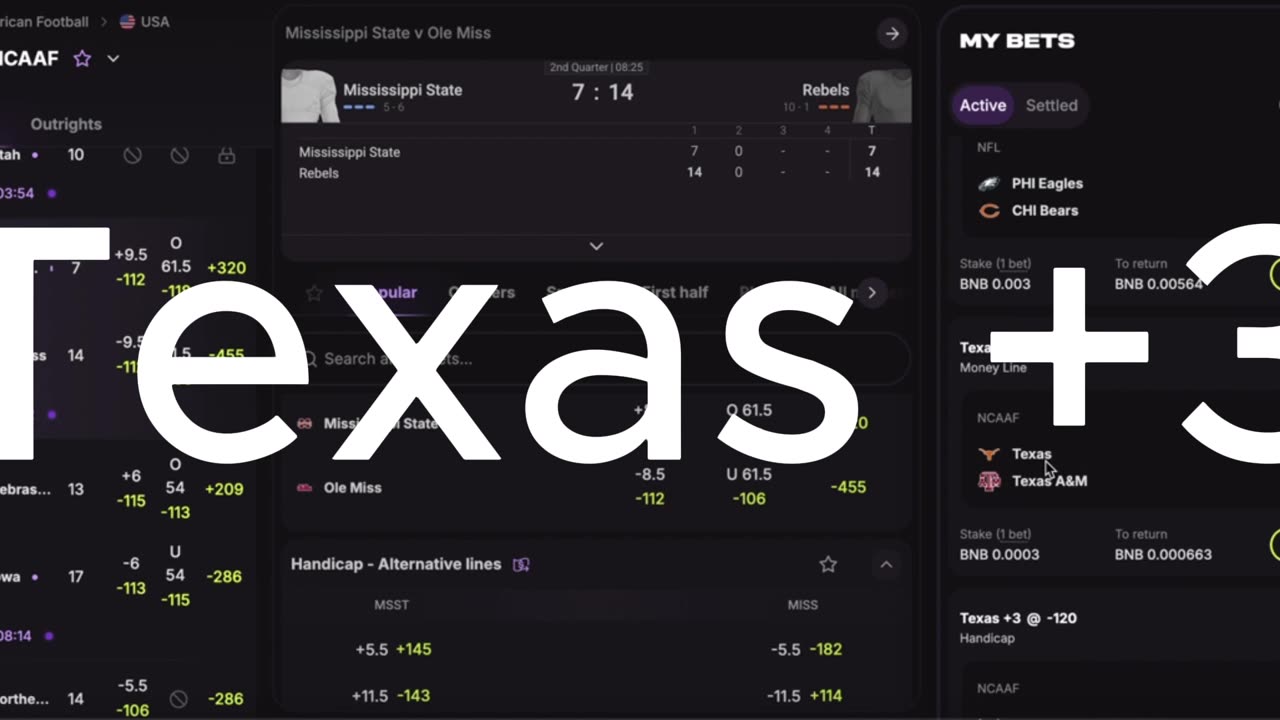Show more market tabs with right arrow
This screenshot has height=720, width=1280.
pyautogui.click(x=872, y=292)
